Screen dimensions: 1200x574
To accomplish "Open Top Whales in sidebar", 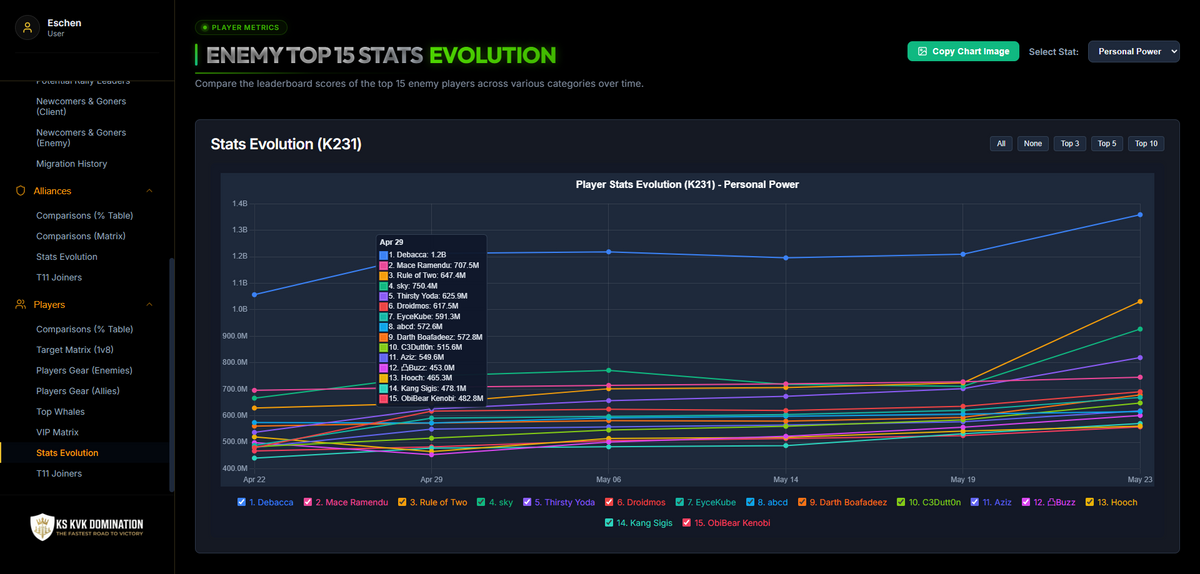I will tap(61, 412).
